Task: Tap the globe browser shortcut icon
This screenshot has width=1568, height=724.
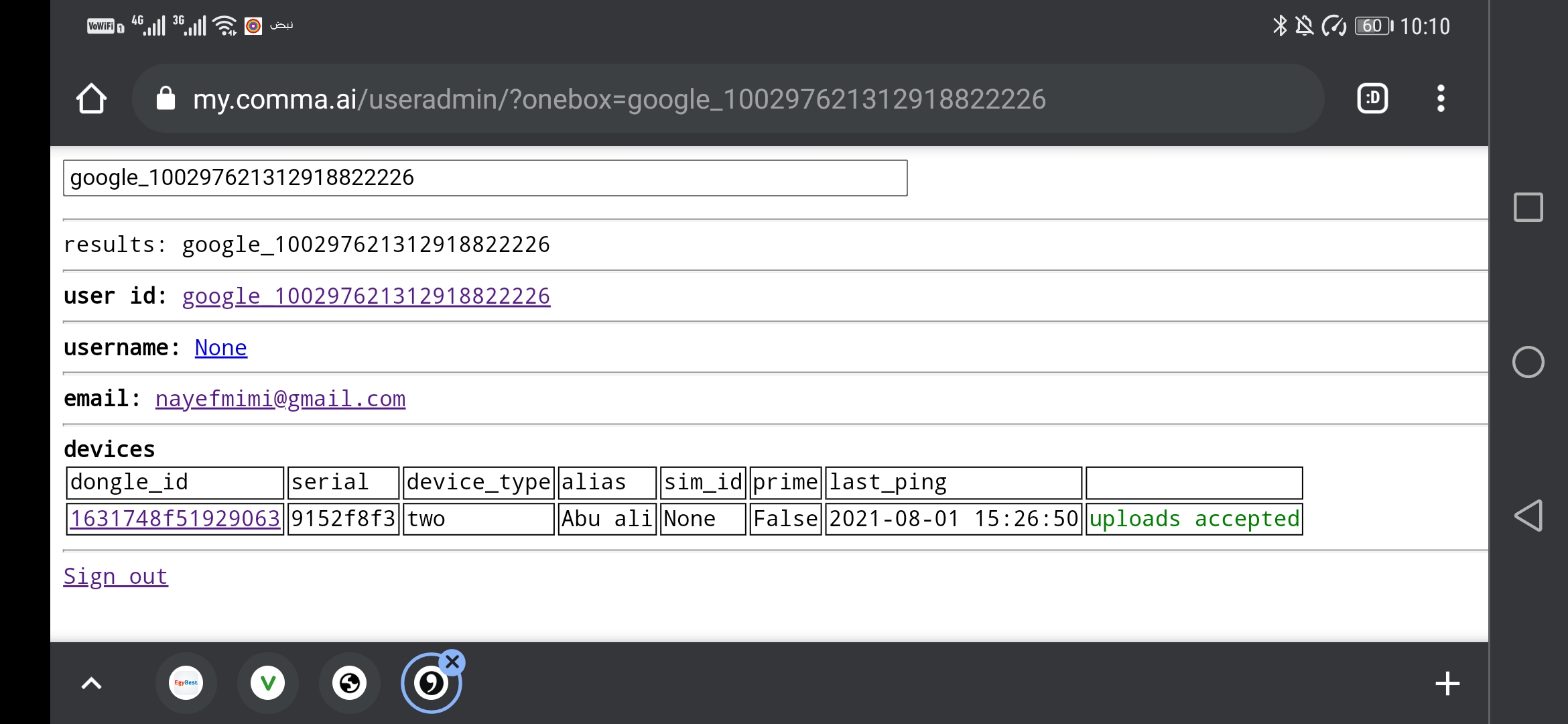Action: pos(350,682)
